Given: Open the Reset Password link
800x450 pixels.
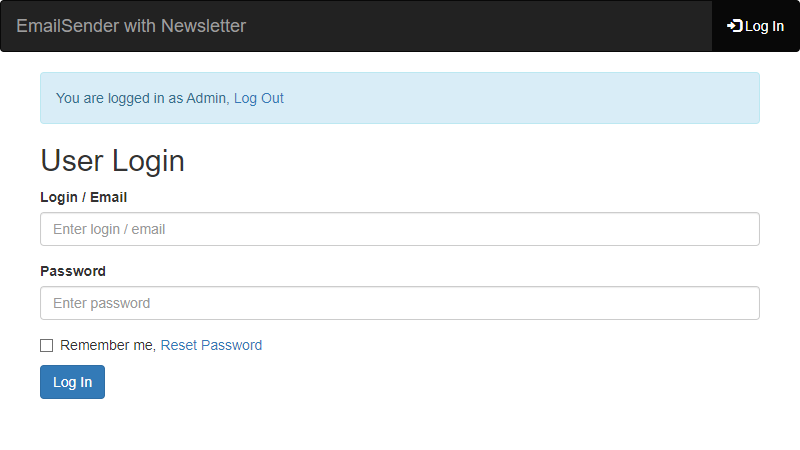Looking at the screenshot, I should [211, 345].
